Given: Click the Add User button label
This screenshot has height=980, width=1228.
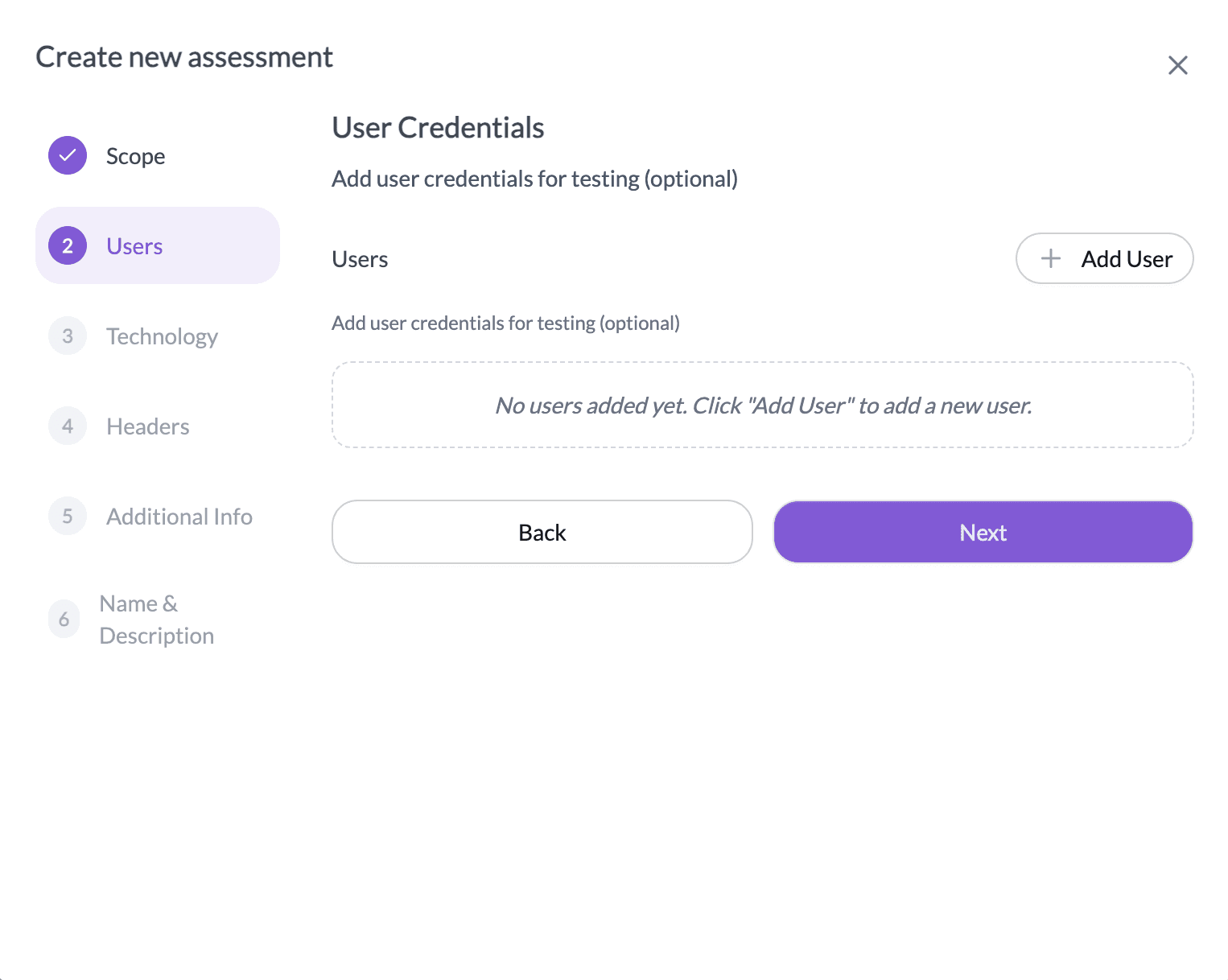Looking at the screenshot, I should pos(1126,259).
